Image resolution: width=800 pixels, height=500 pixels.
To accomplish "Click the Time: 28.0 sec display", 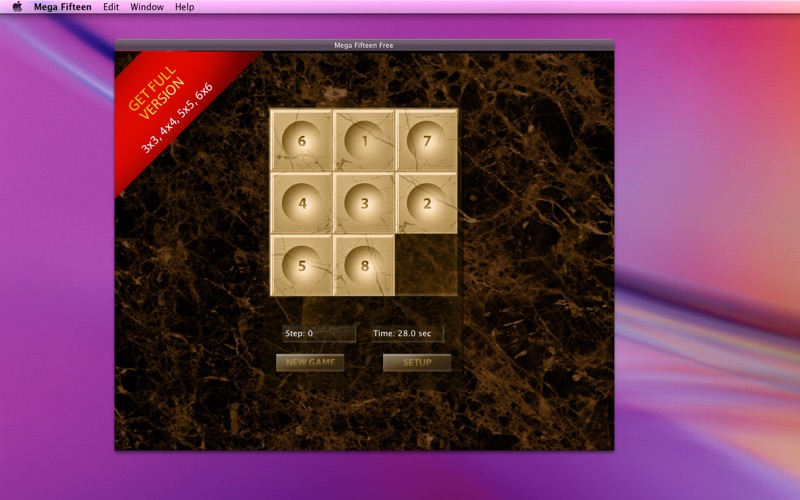I will (x=407, y=333).
